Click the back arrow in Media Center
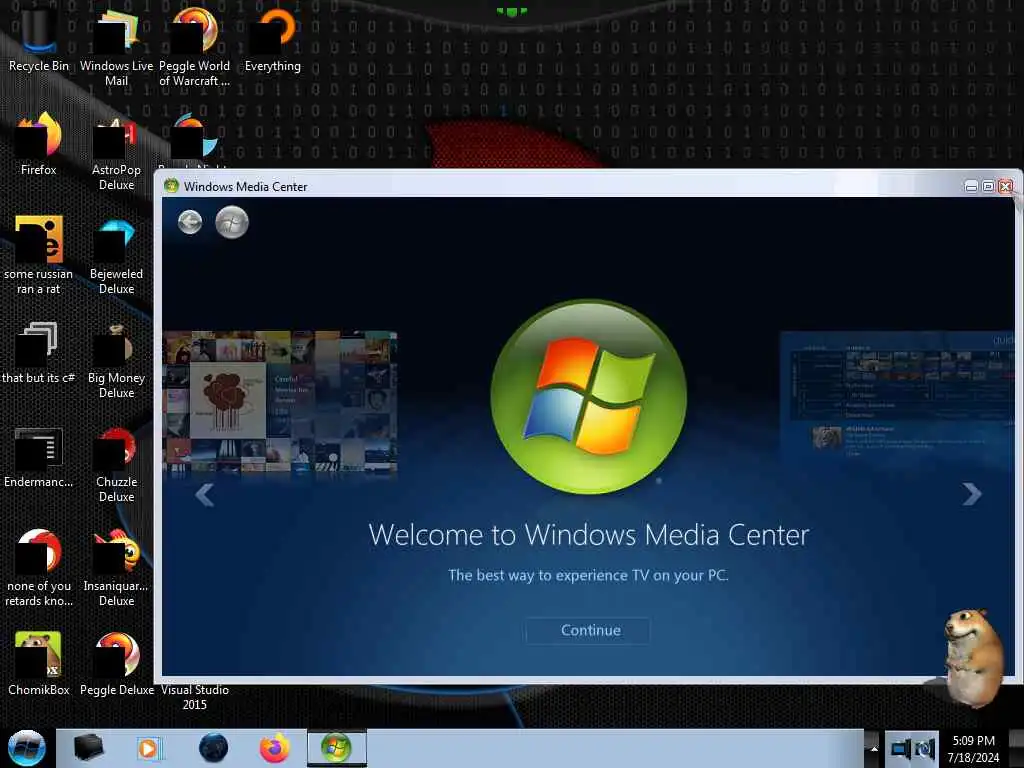 coord(190,222)
